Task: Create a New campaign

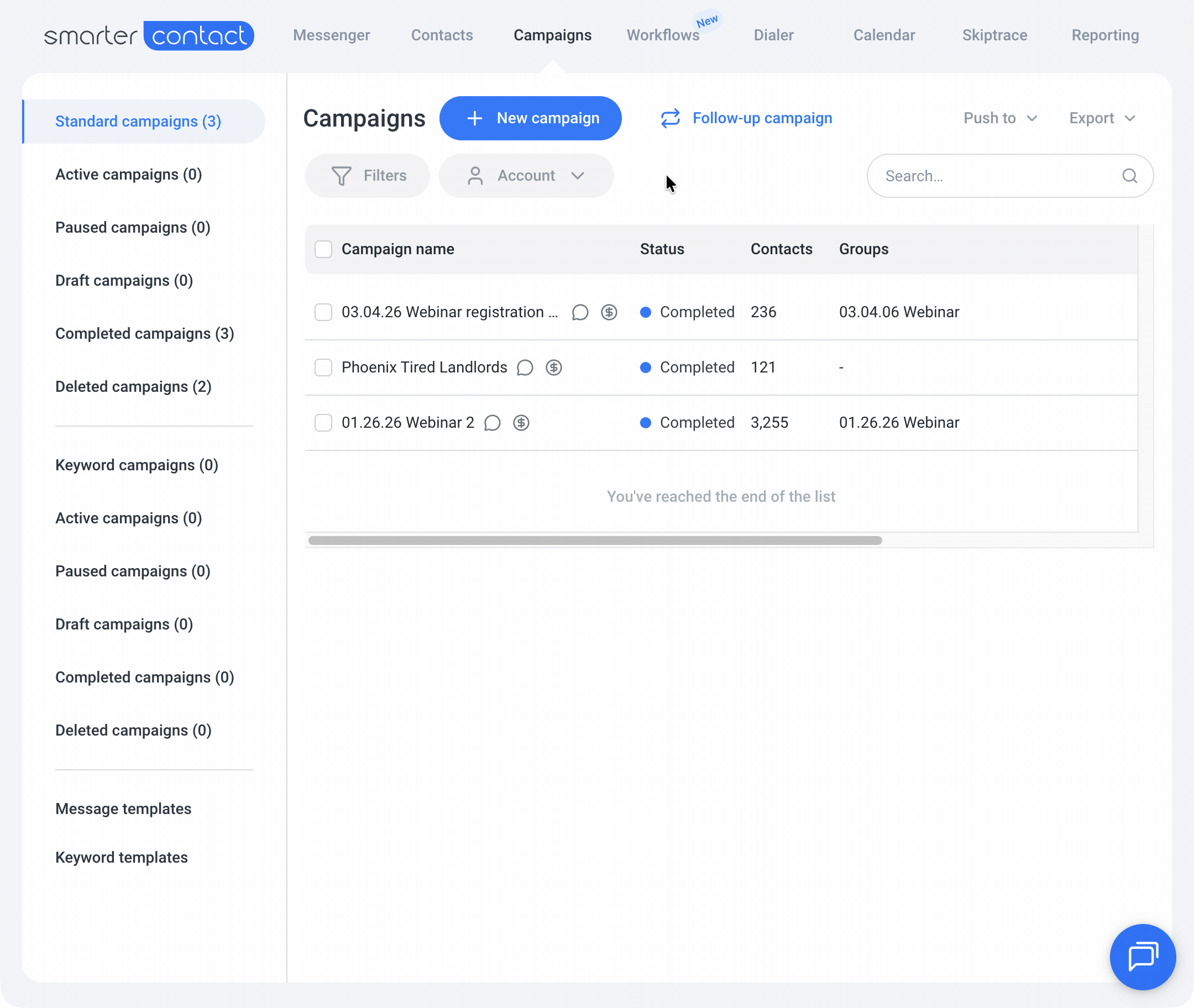Action: click(x=530, y=118)
